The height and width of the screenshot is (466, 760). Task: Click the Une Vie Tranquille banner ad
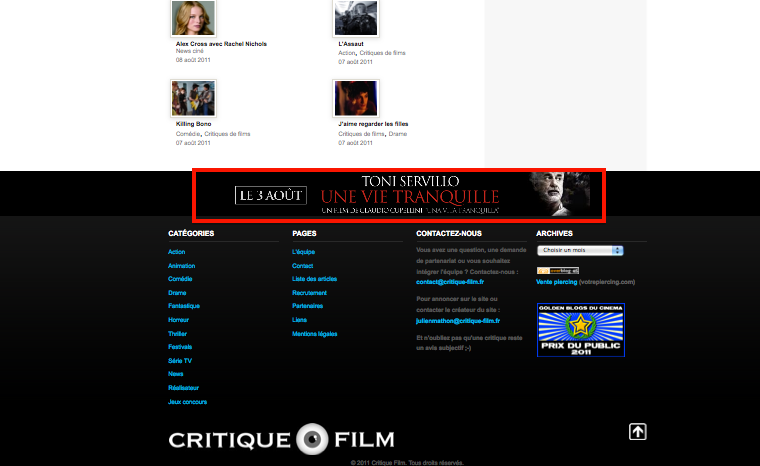click(399, 195)
